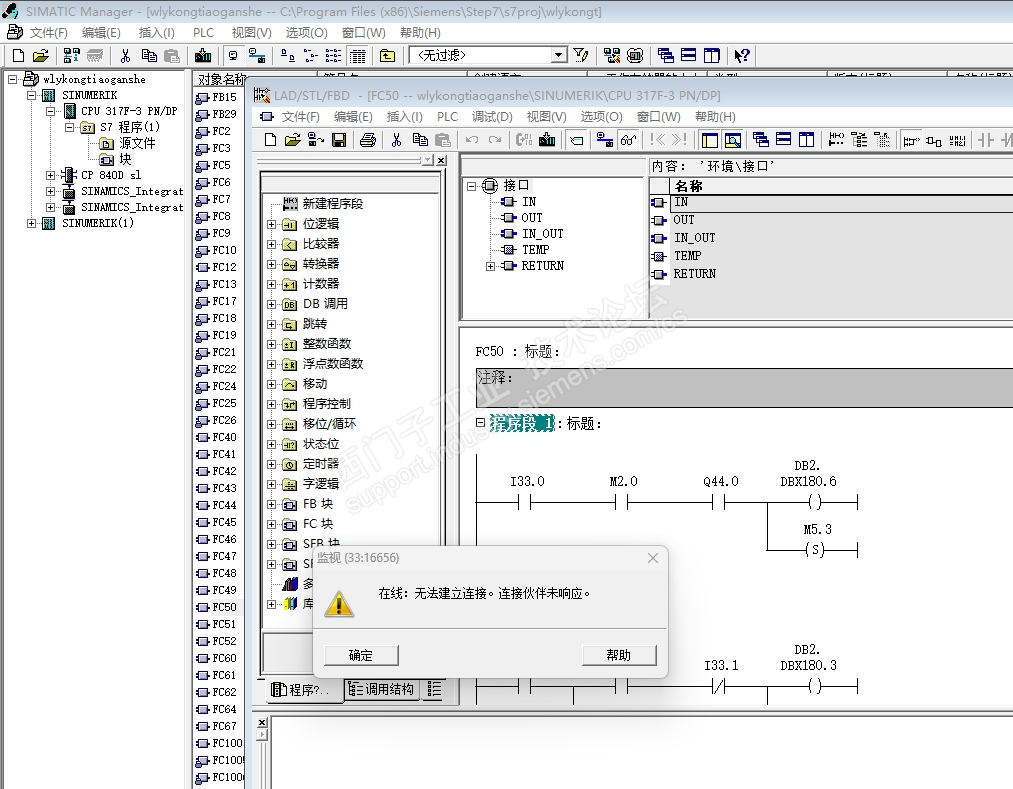Image resolution: width=1013 pixels, height=789 pixels.
Task: Toggle the Details view button in SIMATIC toolbar
Action: pos(358,56)
